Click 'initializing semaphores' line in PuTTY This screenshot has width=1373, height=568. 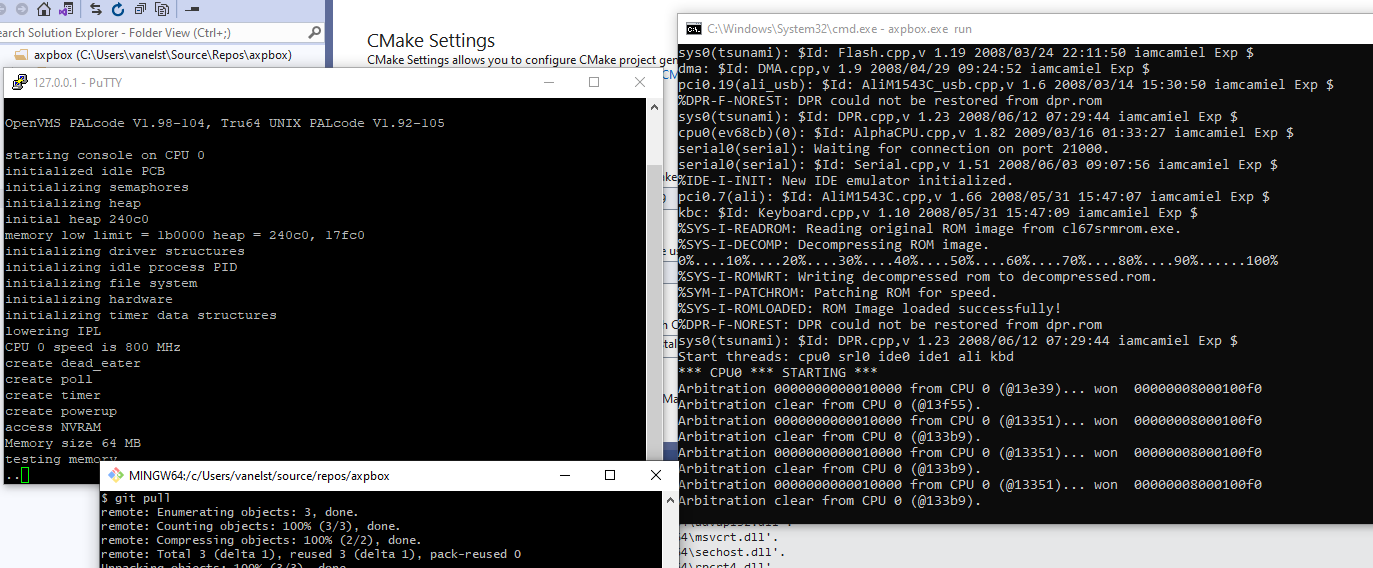(x=97, y=187)
